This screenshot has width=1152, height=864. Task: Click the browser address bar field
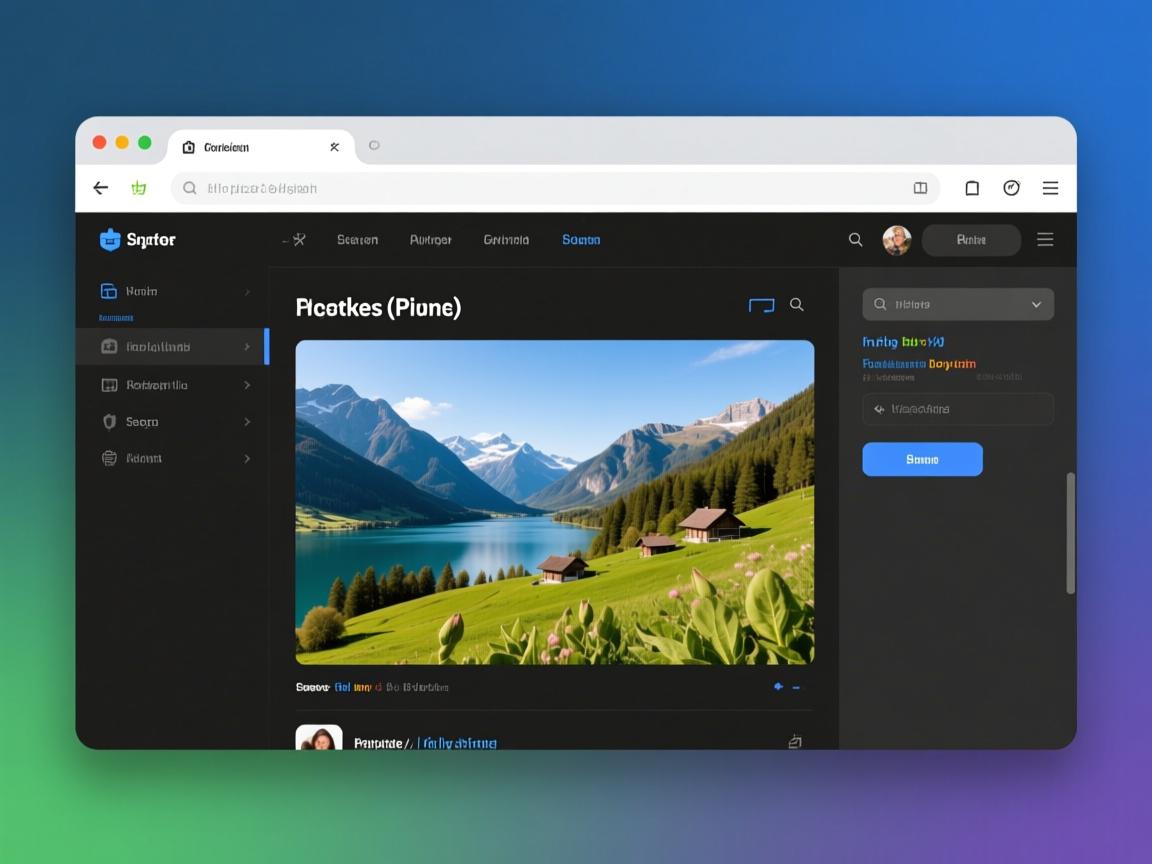coord(550,188)
